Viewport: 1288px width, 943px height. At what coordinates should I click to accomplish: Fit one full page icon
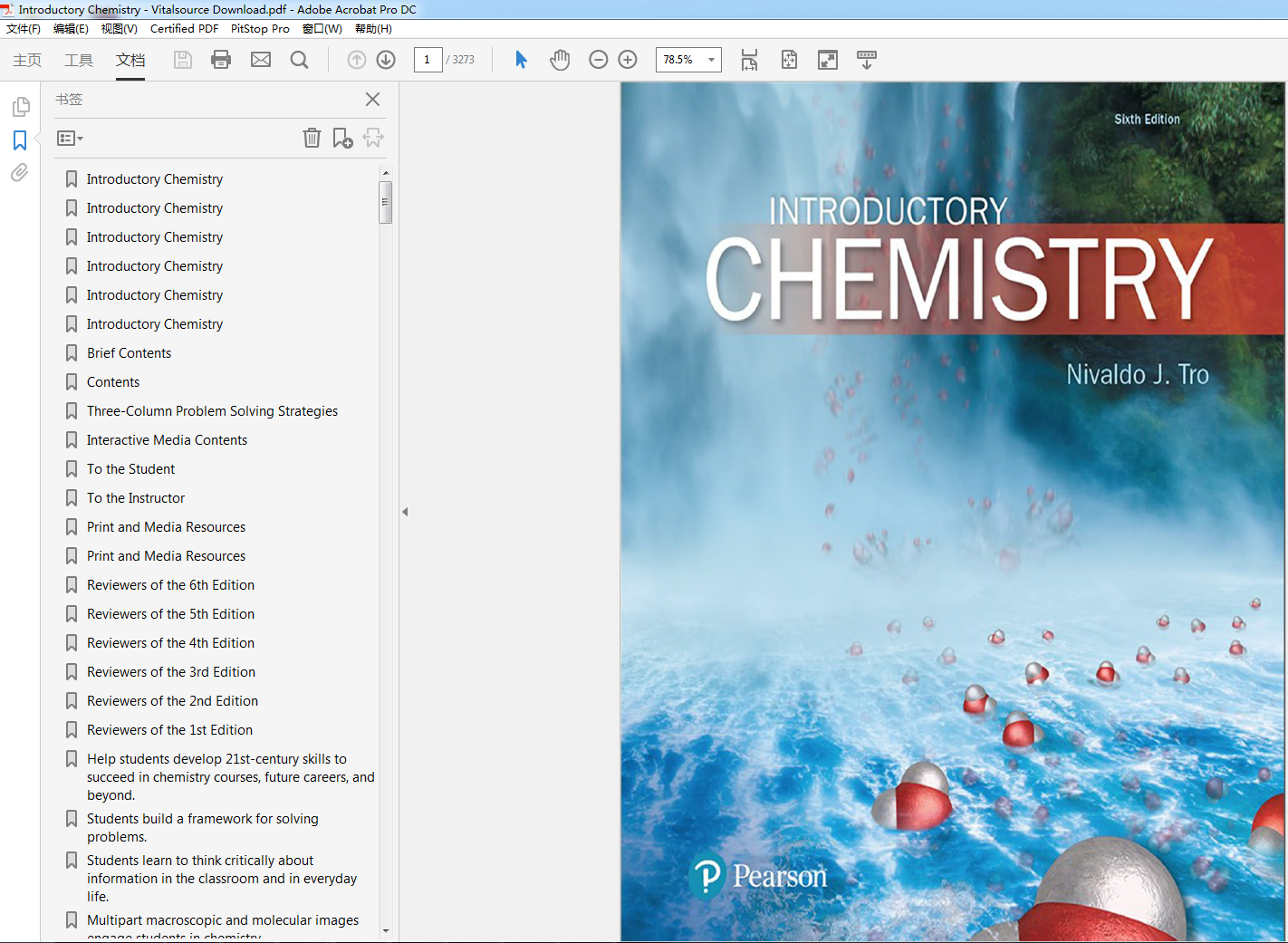coord(789,60)
